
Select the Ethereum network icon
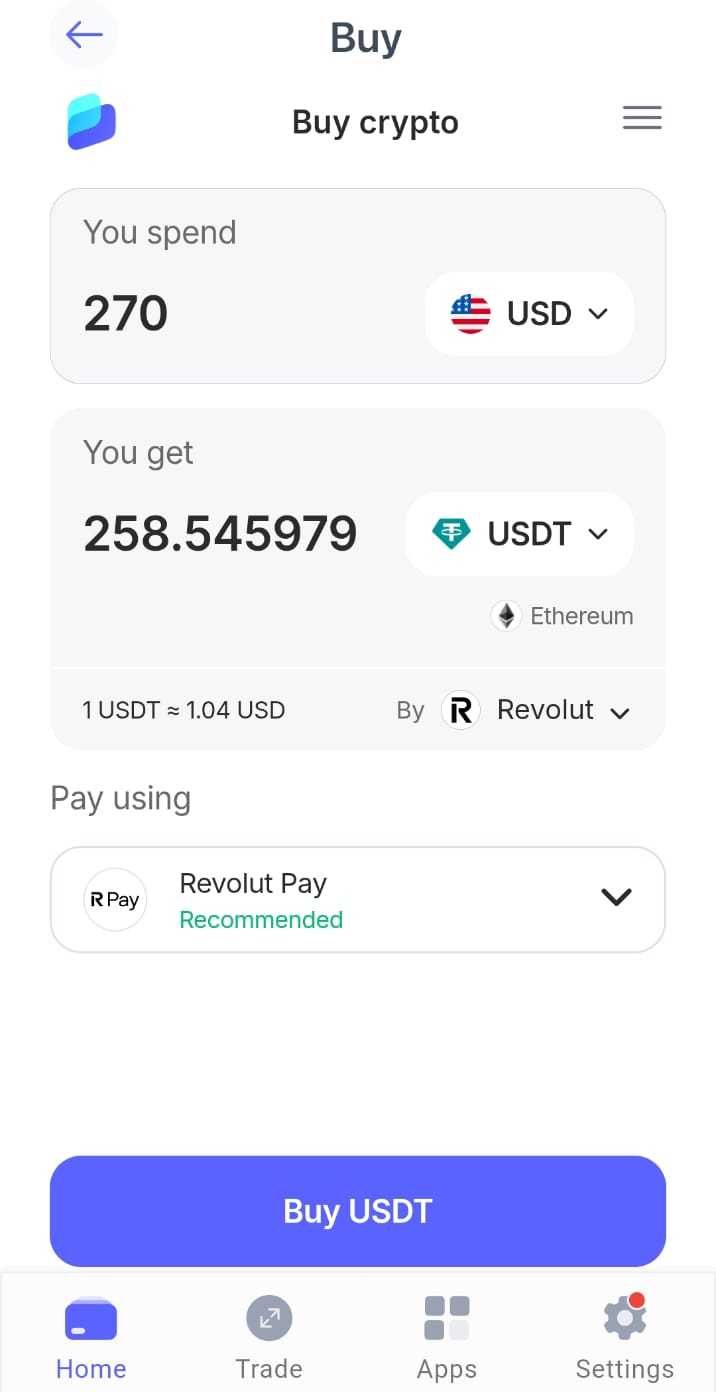click(x=506, y=616)
